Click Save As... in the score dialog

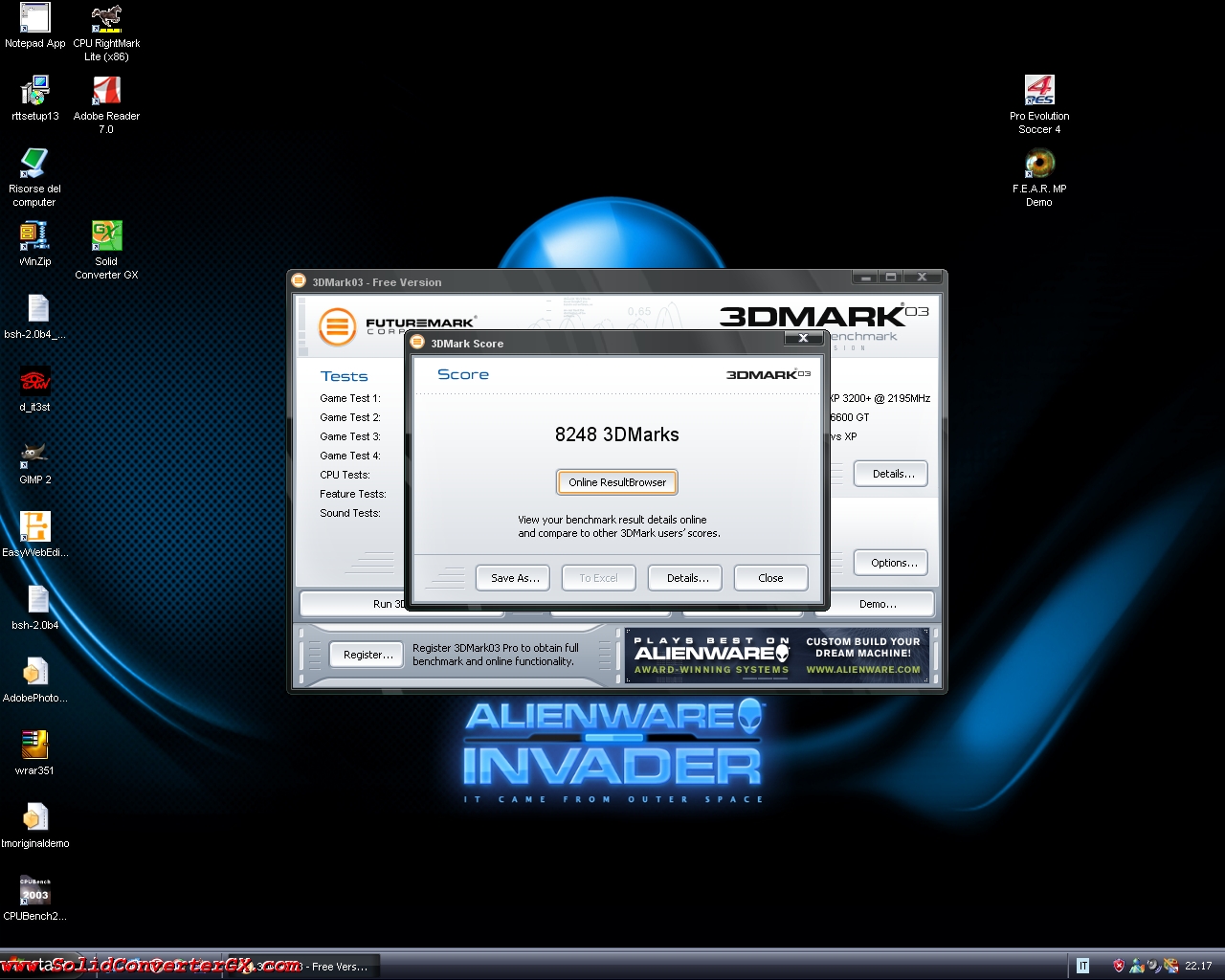pyautogui.click(x=515, y=578)
